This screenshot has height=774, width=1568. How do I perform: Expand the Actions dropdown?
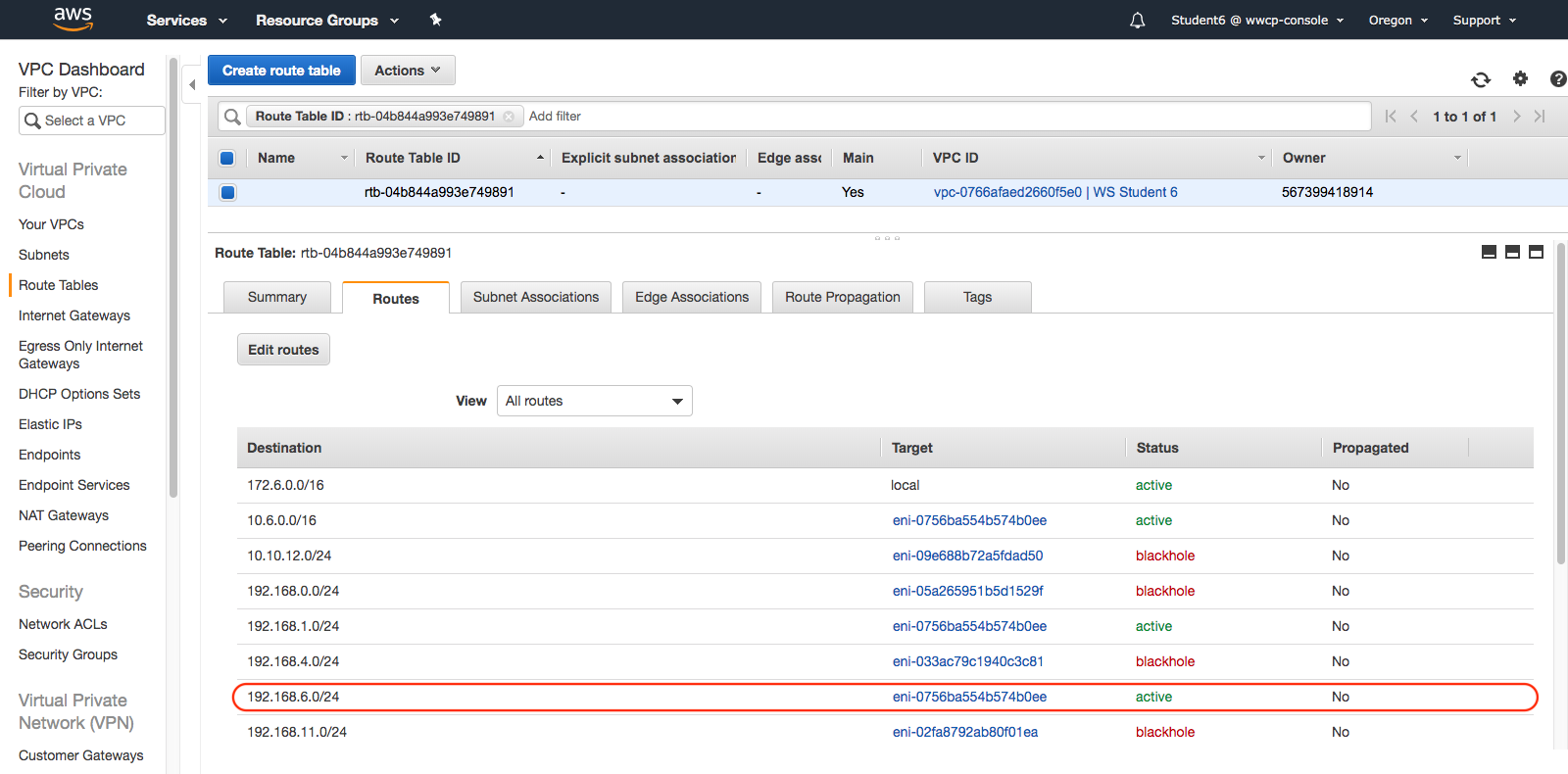coord(408,71)
